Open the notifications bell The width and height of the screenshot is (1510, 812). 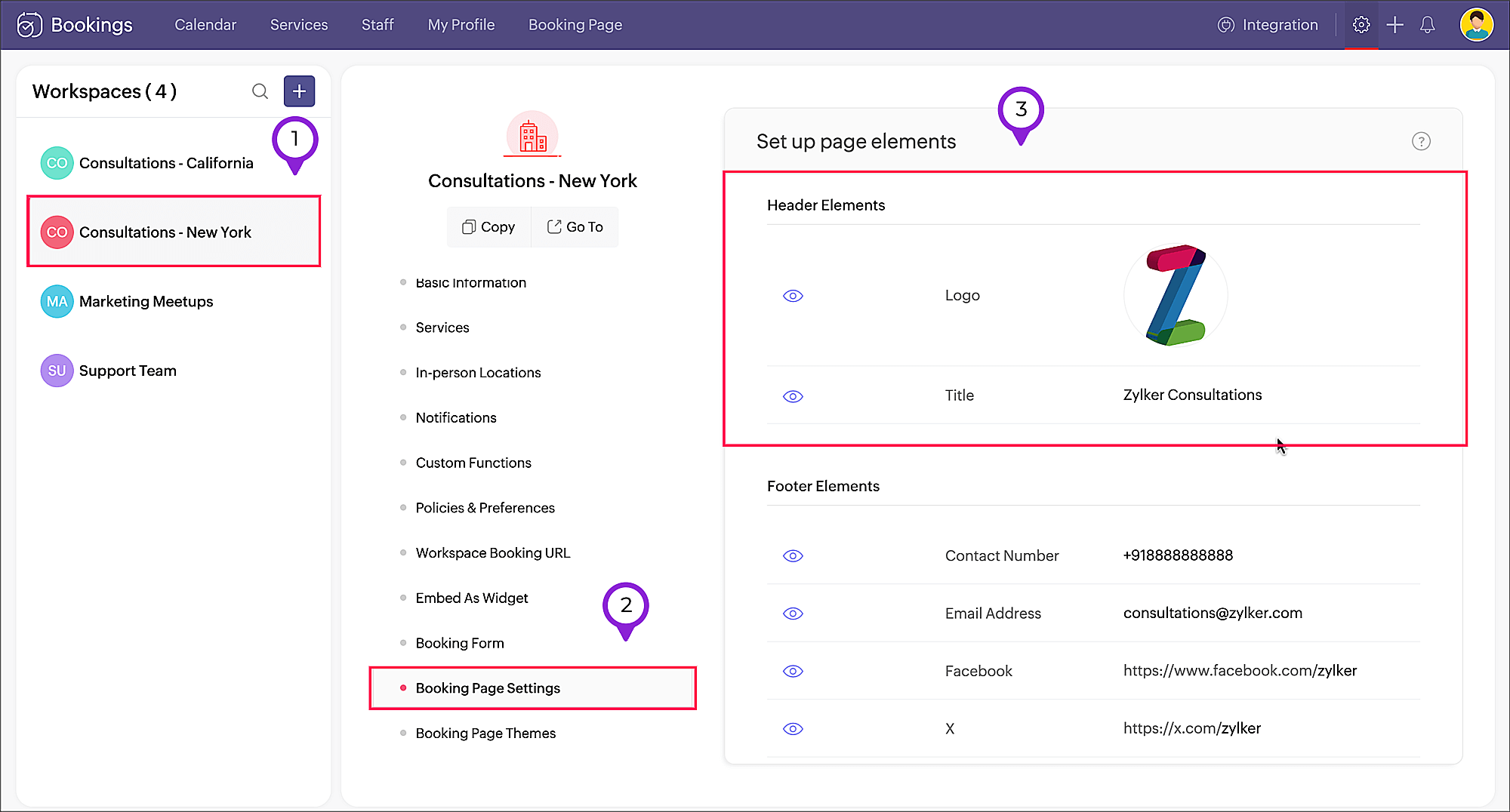pyautogui.click(x=1427, y=25)
